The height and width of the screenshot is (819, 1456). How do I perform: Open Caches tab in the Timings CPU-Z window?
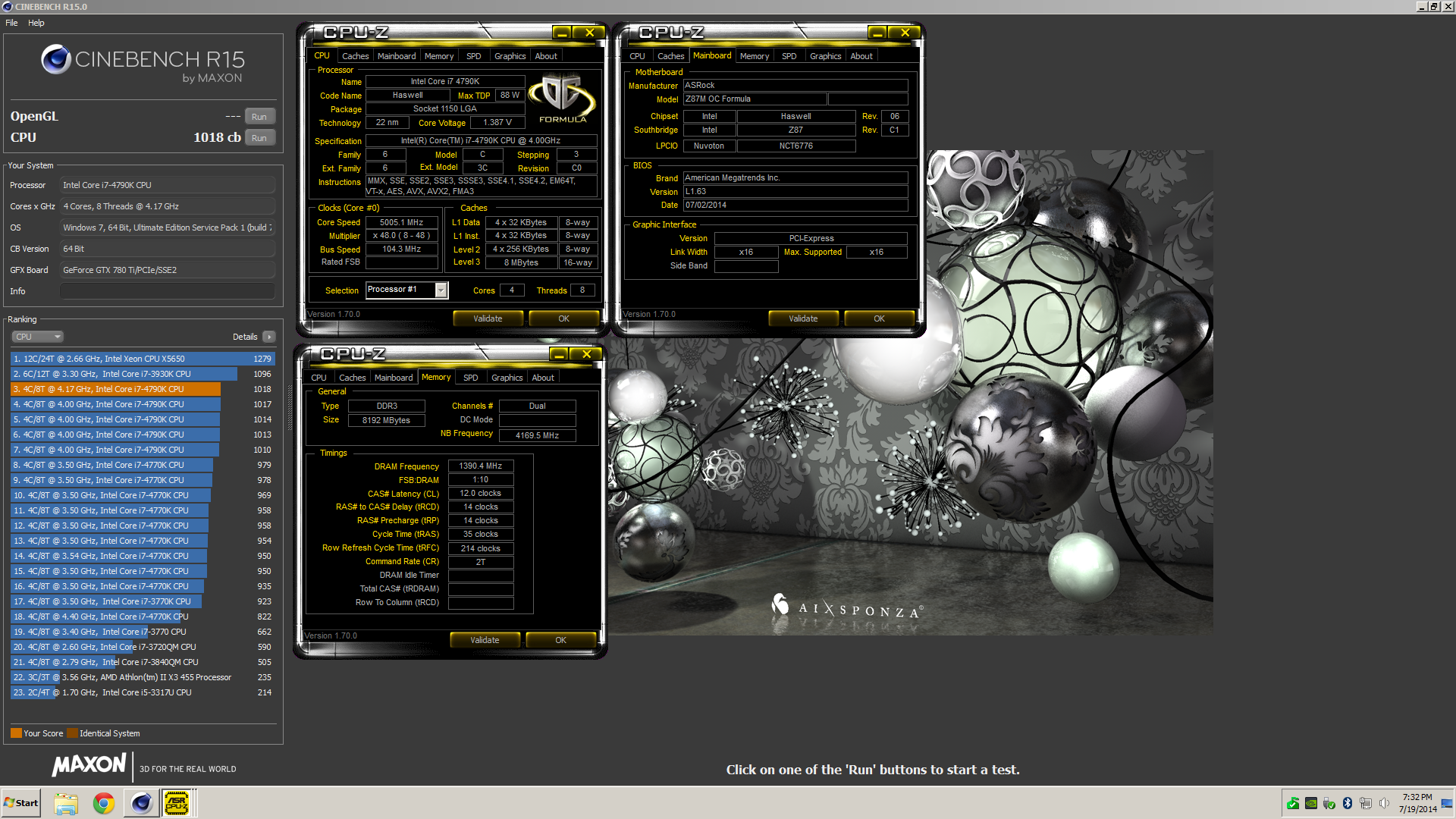coord(352,378)
